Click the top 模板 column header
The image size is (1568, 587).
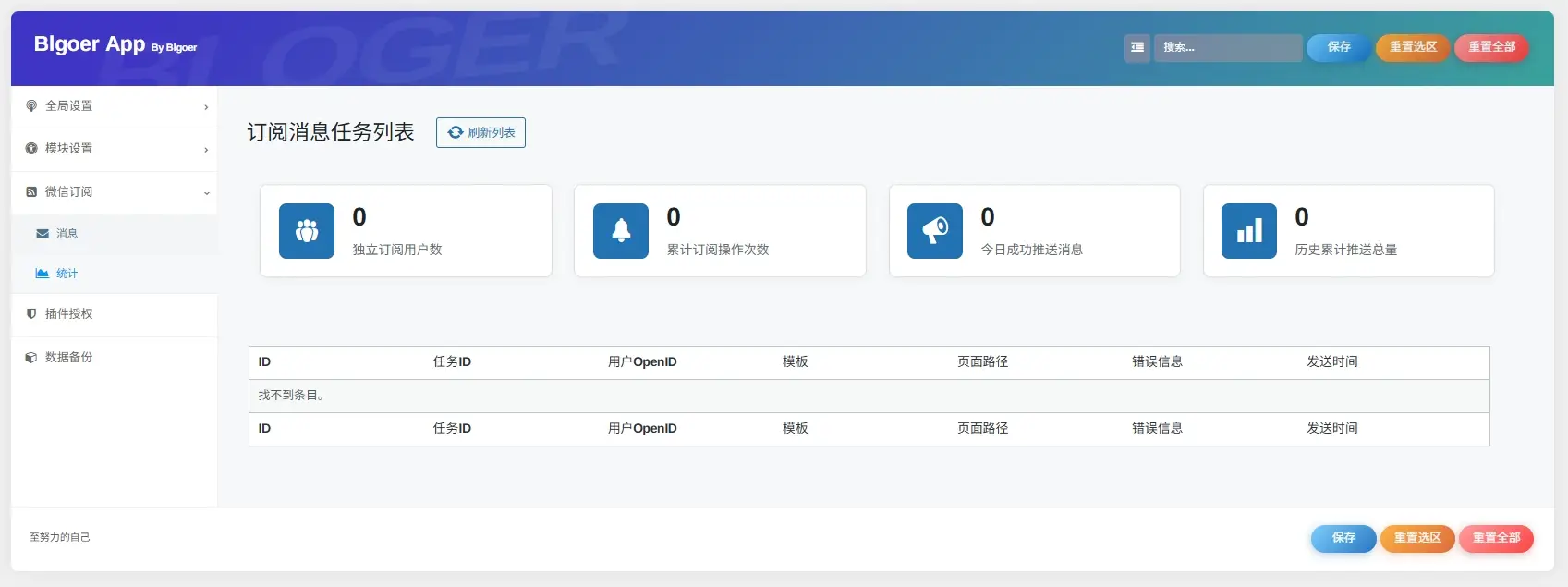pos(795,362)
